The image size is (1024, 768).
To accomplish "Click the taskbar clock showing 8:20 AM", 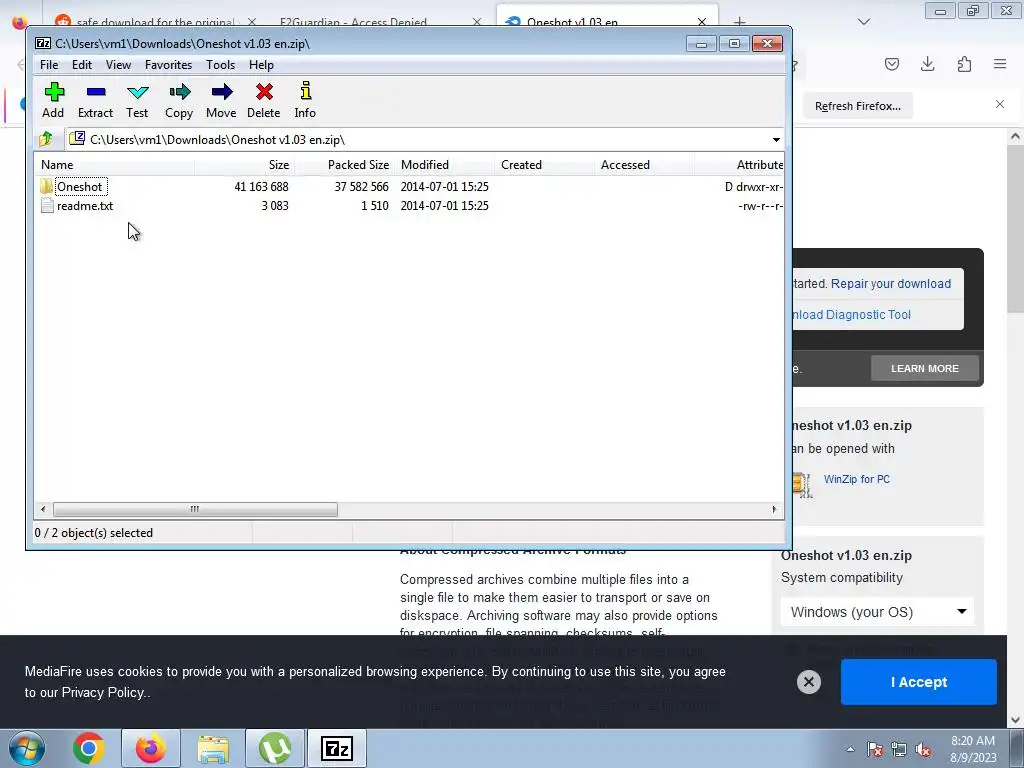I will (x=973, y=749).
